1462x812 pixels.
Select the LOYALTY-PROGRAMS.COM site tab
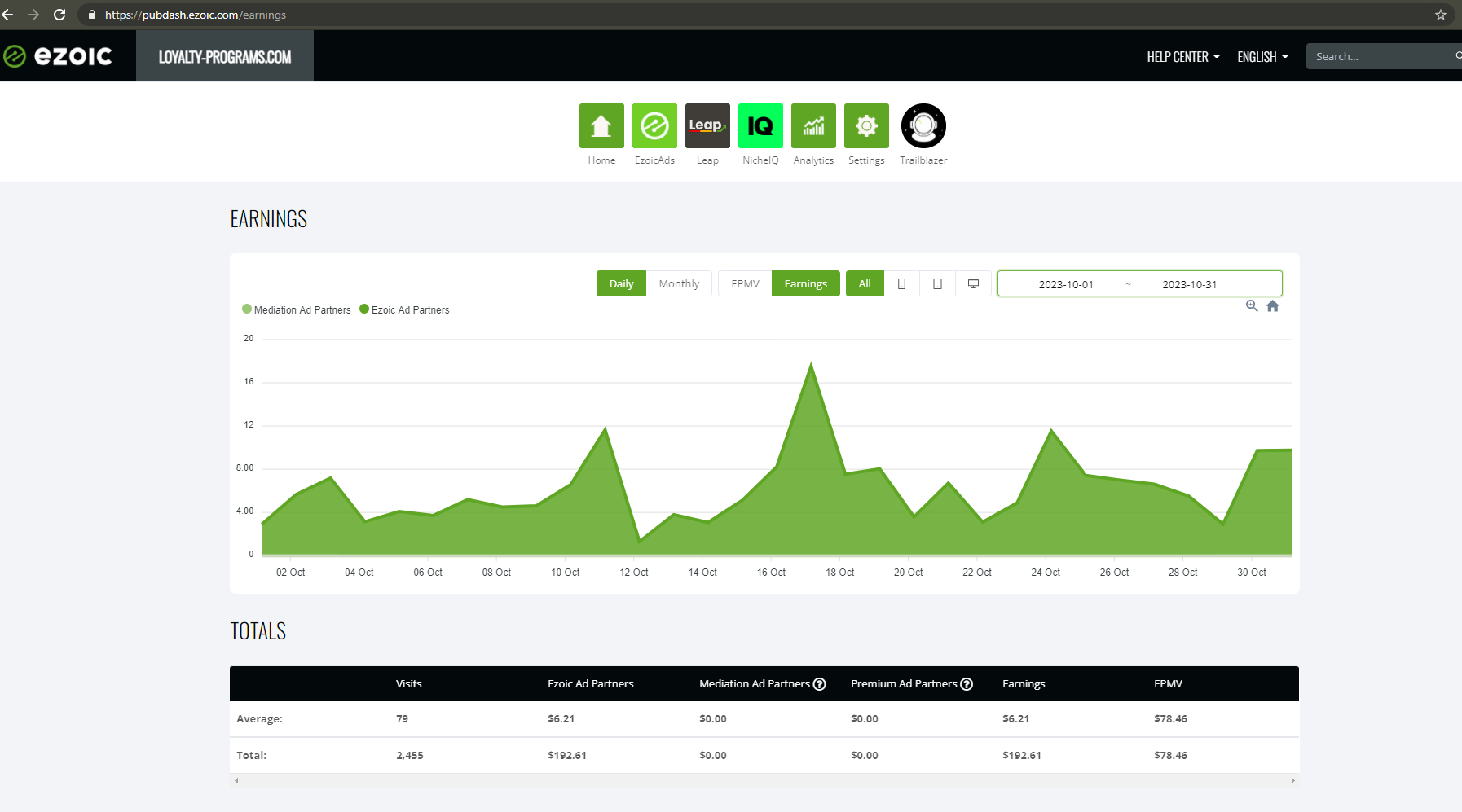tap(225, 56)
